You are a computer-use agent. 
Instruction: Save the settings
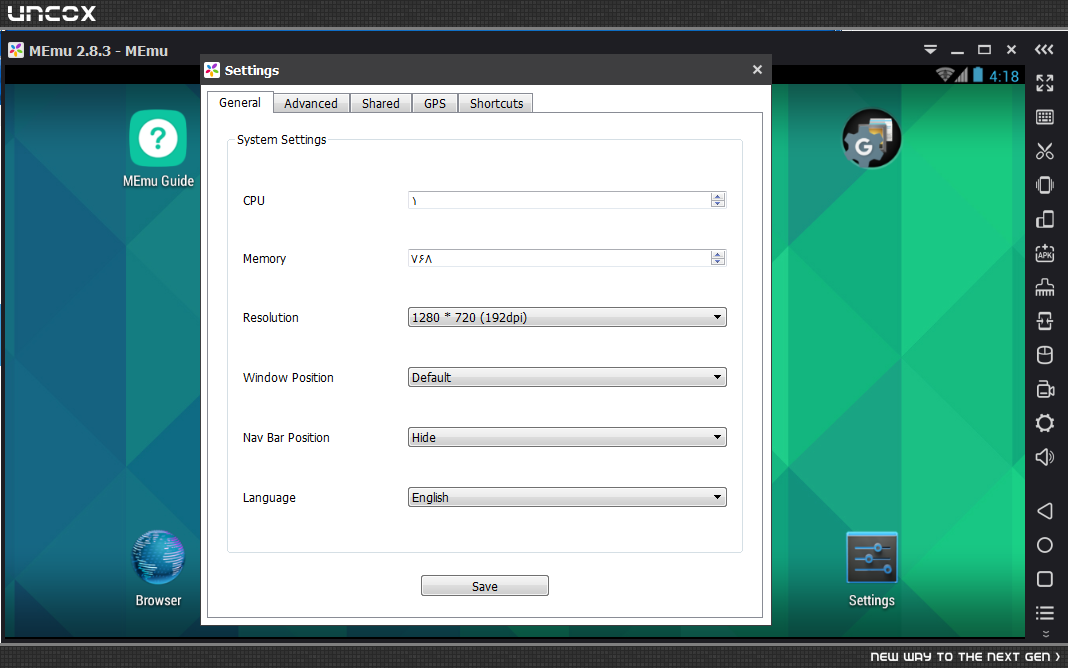point(484,586)
